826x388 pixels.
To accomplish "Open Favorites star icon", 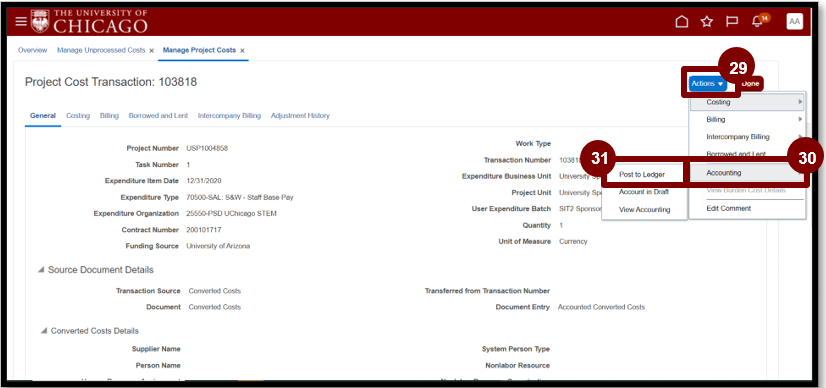I will (x=706, y=22).
